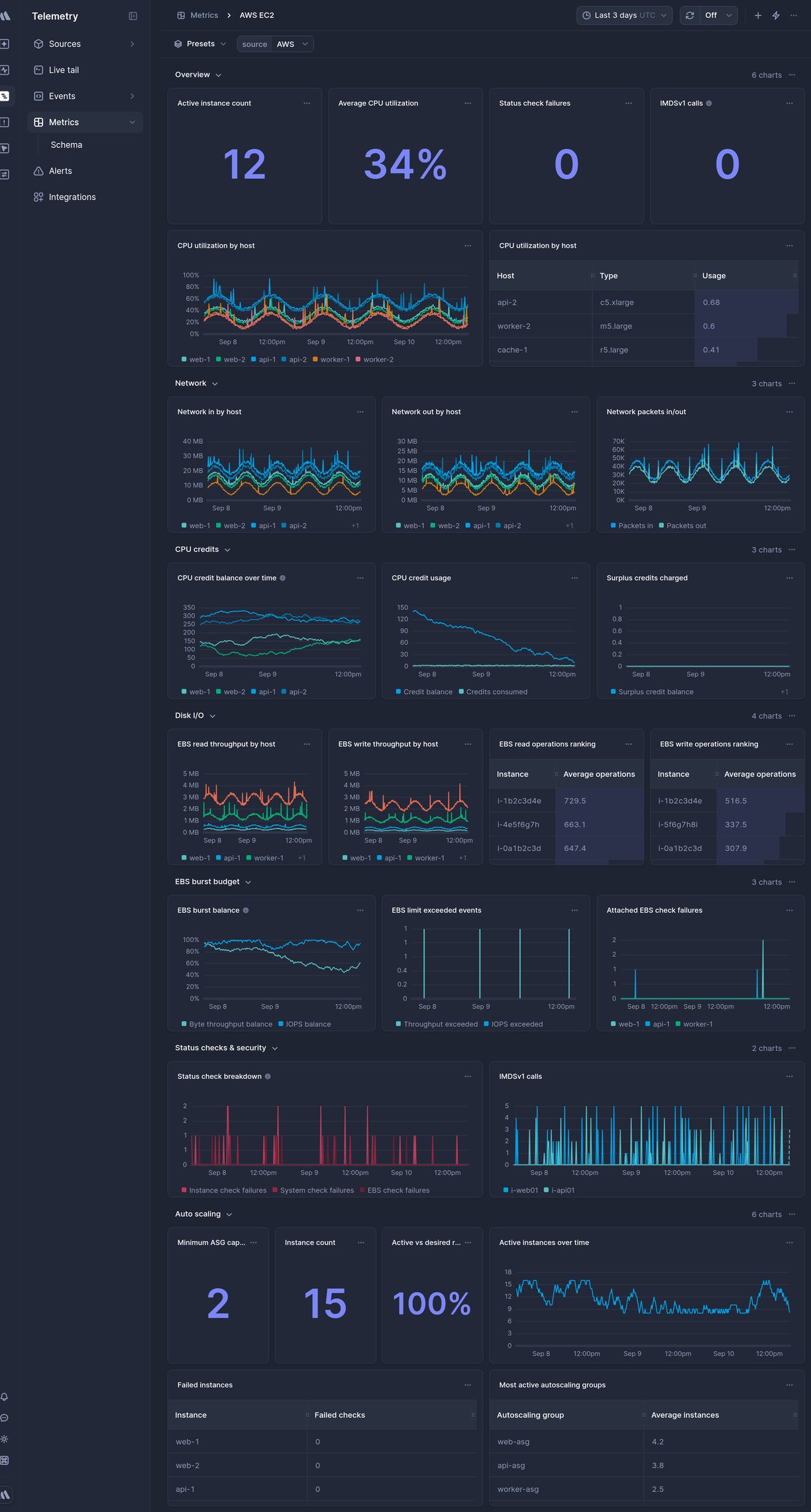
Task: Open the Last 3 days time range dropdown
Action: tap(624, 15)
